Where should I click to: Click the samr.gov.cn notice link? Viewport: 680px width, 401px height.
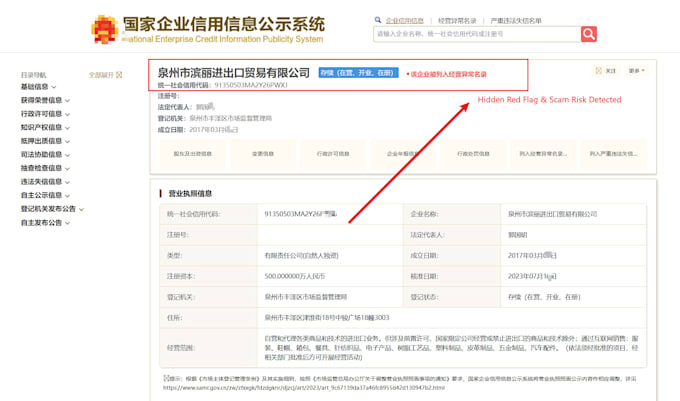click(x=304, y=388)
